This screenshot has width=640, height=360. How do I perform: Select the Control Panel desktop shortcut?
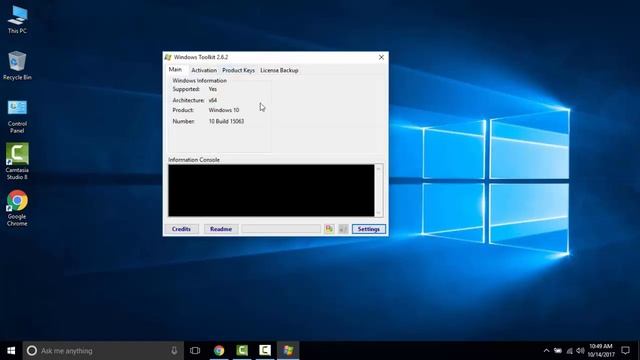[17, 116]
